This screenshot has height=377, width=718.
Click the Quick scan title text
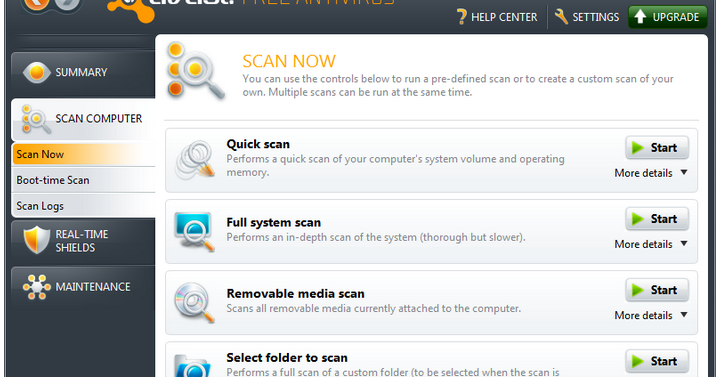click(x=258, y=144)
